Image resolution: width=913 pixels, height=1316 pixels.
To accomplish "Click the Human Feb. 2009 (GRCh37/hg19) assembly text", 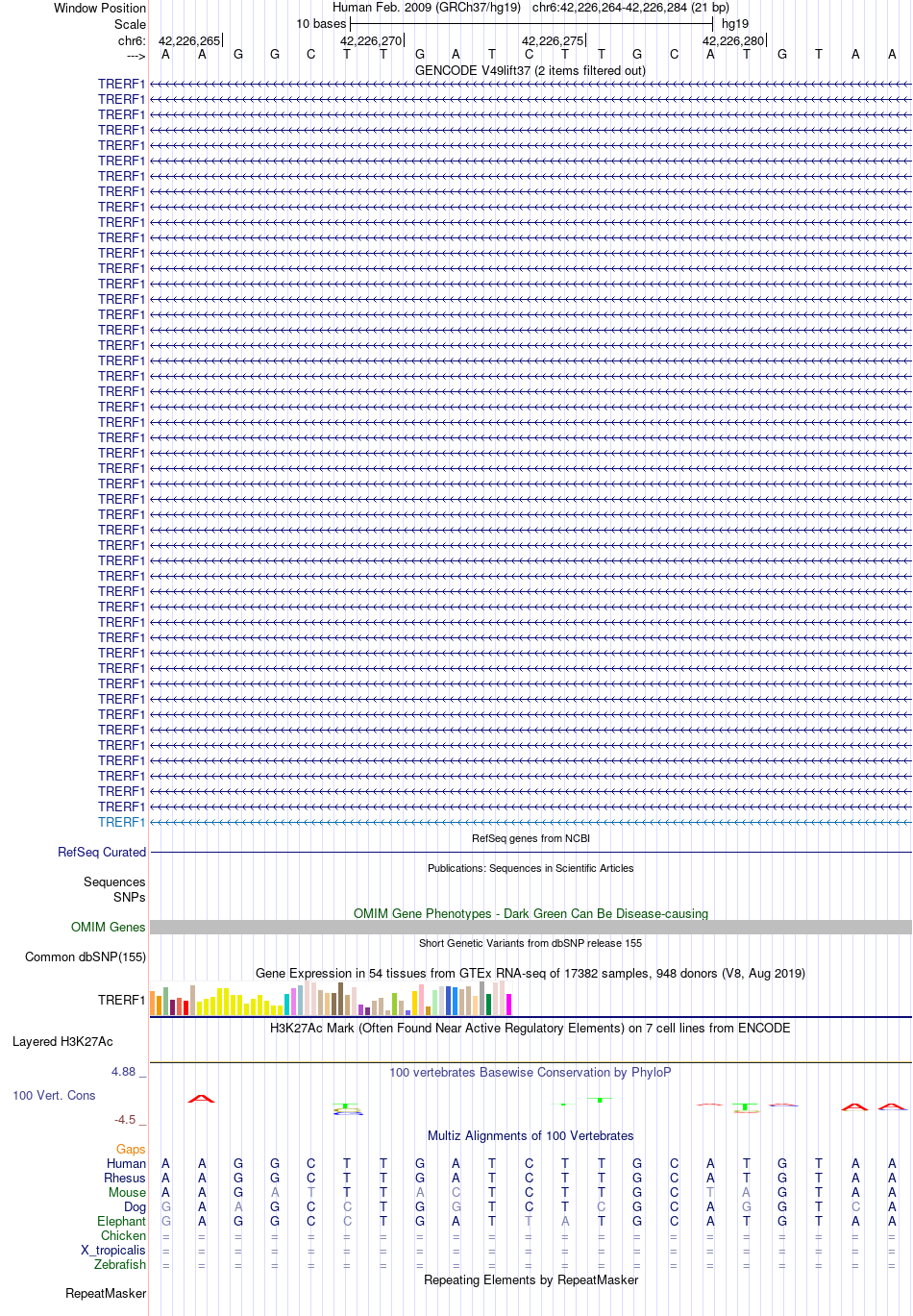I will 427,8.
